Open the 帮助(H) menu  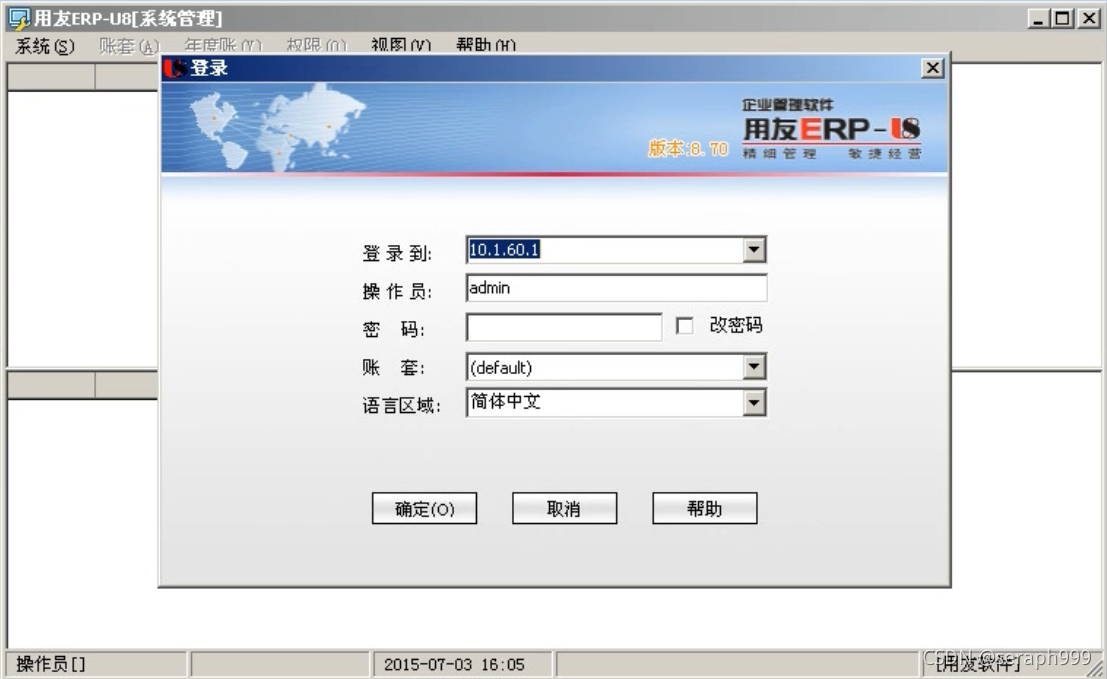486,47
